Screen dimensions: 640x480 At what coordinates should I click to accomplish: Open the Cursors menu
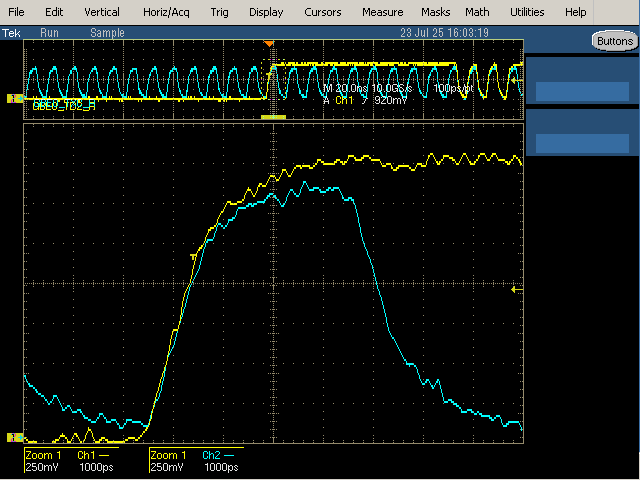coord(322,12)
